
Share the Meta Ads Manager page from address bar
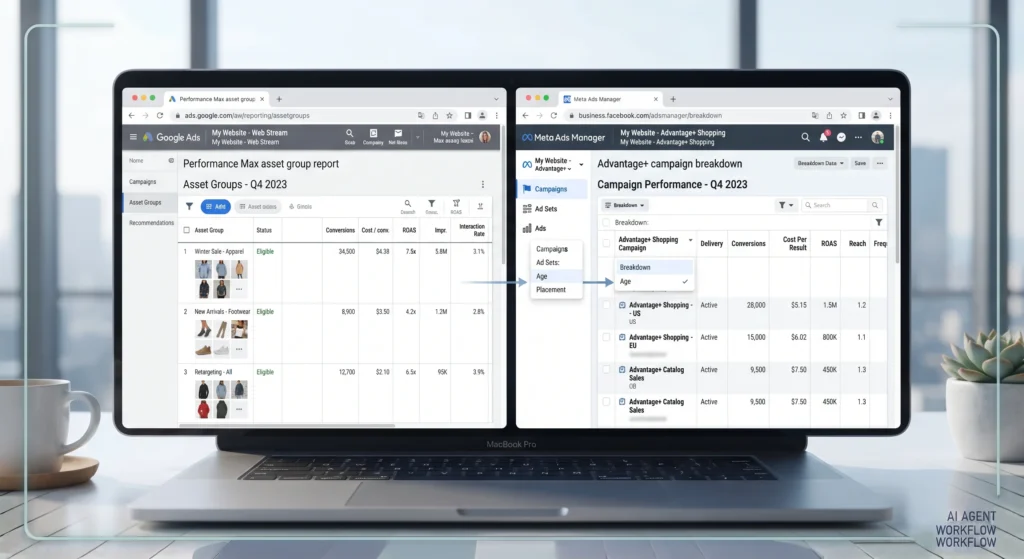click(x=829, y=116)
